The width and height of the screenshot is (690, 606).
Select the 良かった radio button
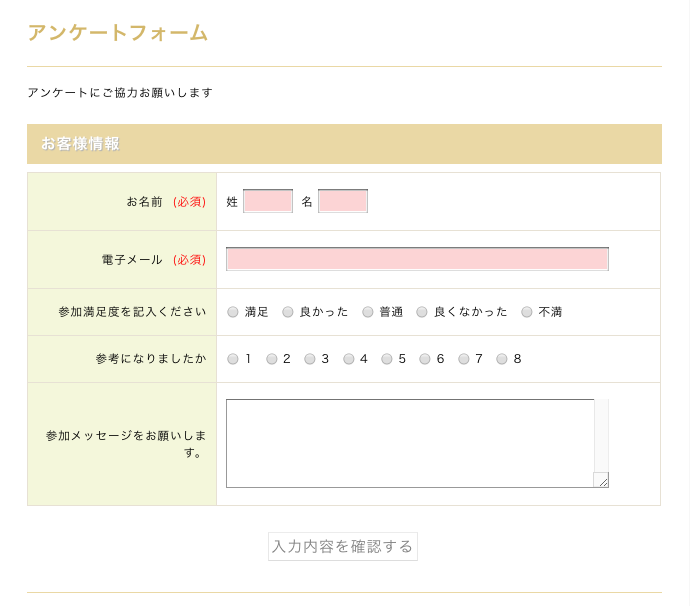tap(288, 312)
